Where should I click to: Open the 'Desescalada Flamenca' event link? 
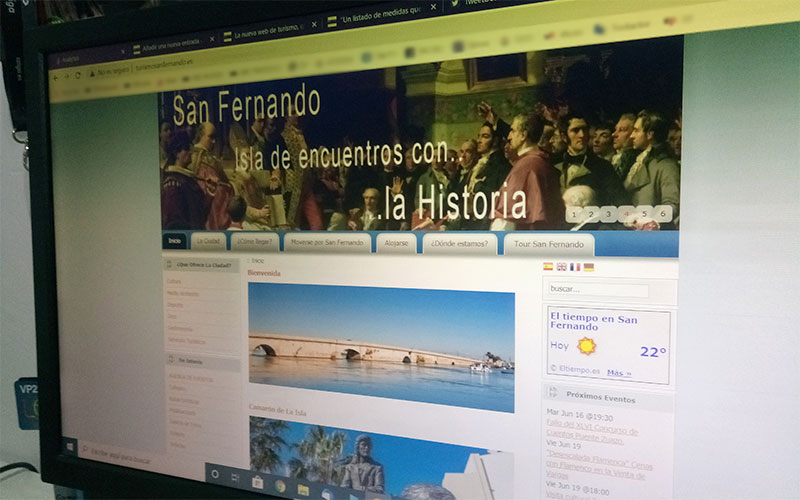(599, 465)
